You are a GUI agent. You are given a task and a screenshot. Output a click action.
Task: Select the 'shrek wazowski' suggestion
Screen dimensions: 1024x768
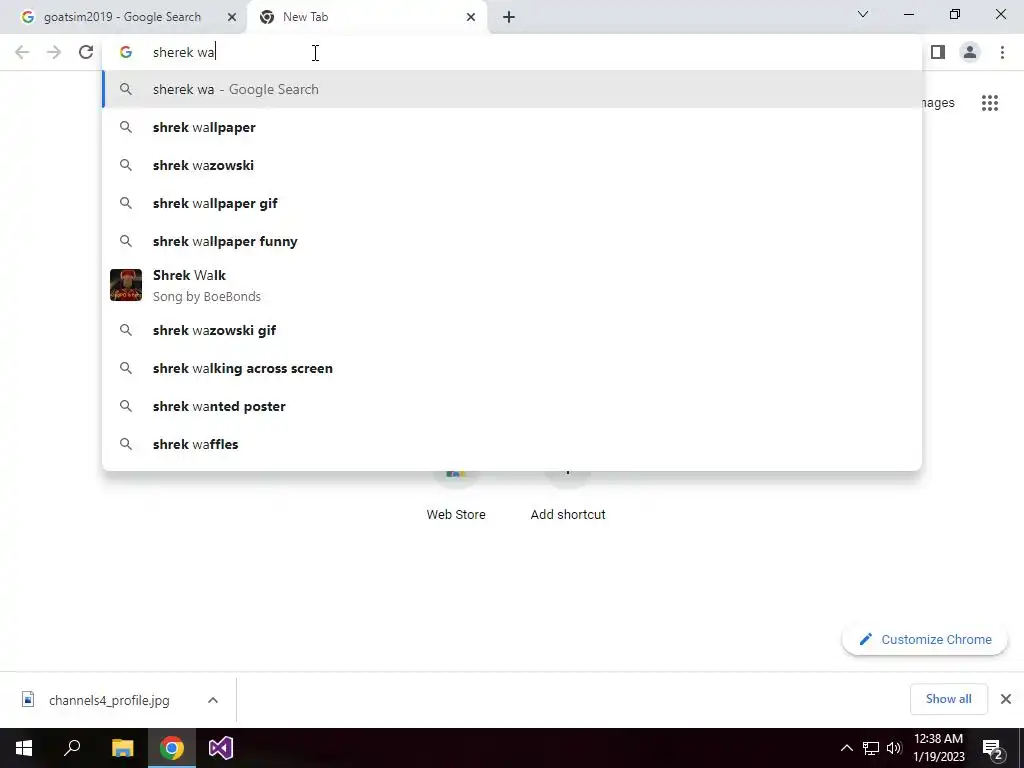(512, 165)
